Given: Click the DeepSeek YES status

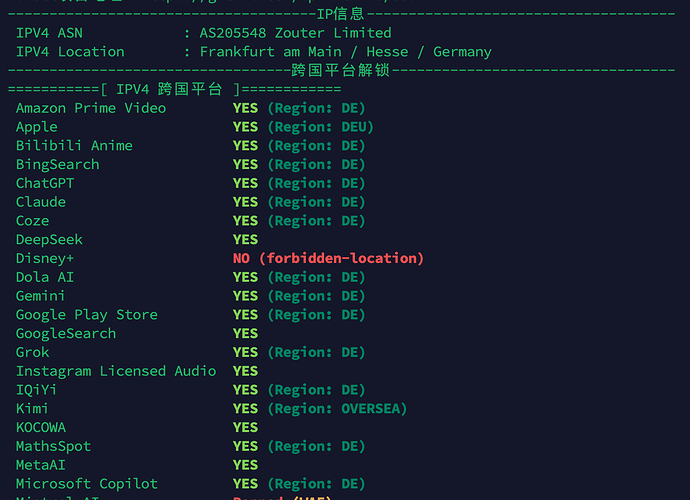Looking at the screenshot, I should (x=246, y=239).
